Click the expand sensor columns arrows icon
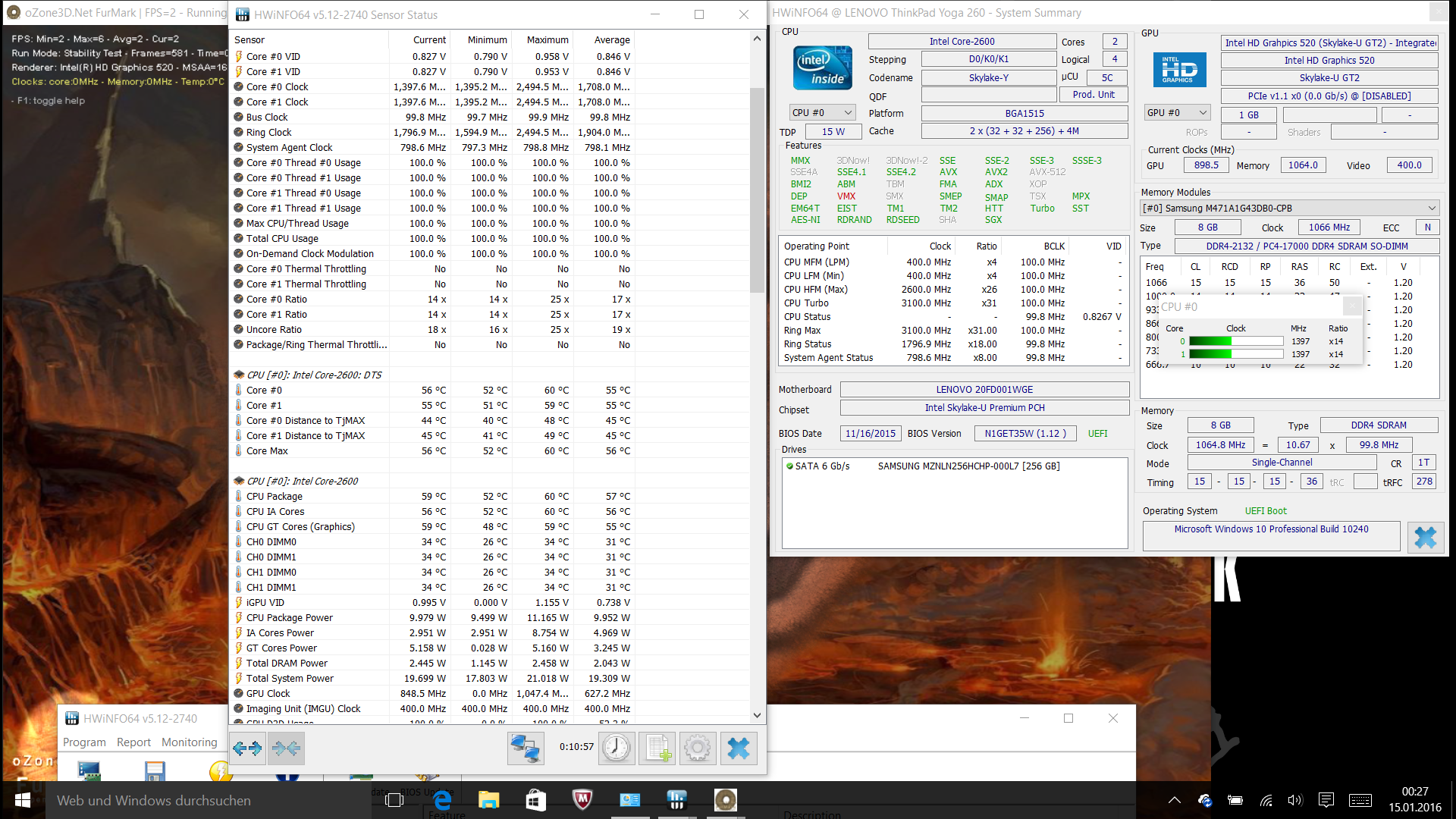The image size is (1456, 819). pyautogui.click(x=247, y=748)
